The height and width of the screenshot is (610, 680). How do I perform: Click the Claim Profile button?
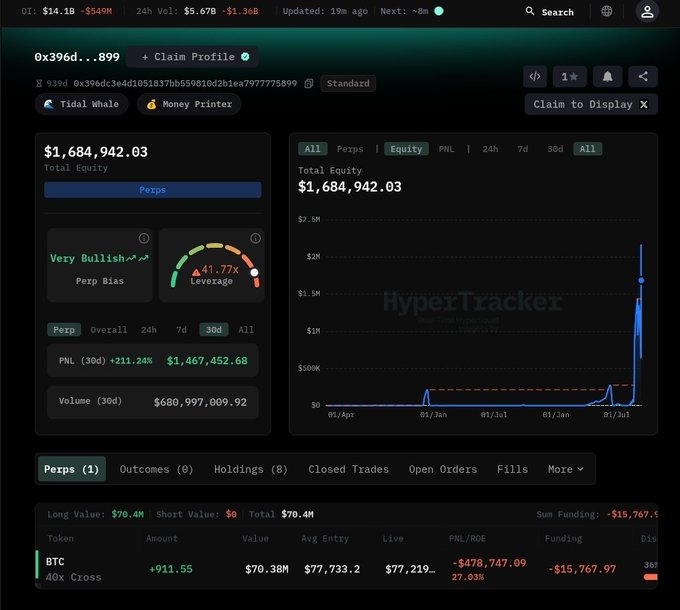click(x=192, y=57)
